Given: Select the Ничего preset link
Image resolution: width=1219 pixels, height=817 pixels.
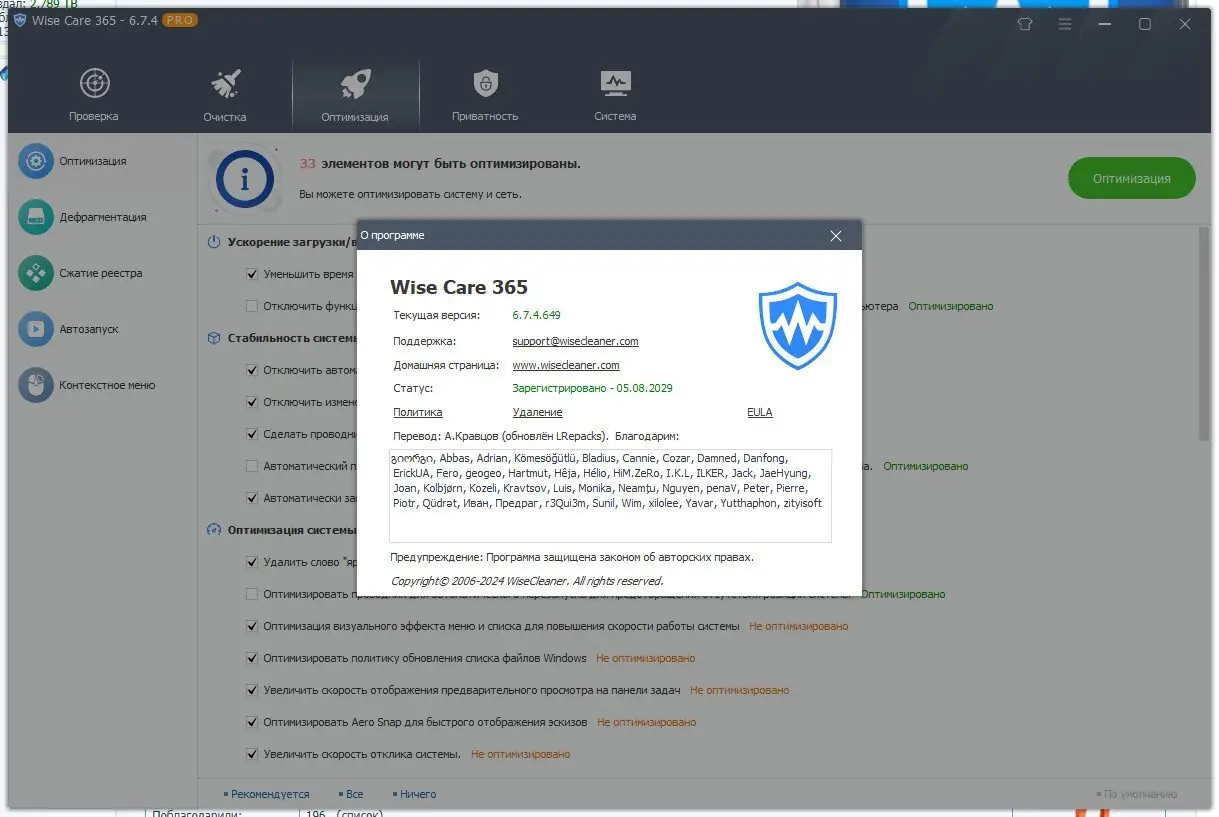Looking at the screenshot, I should point(414,794).
